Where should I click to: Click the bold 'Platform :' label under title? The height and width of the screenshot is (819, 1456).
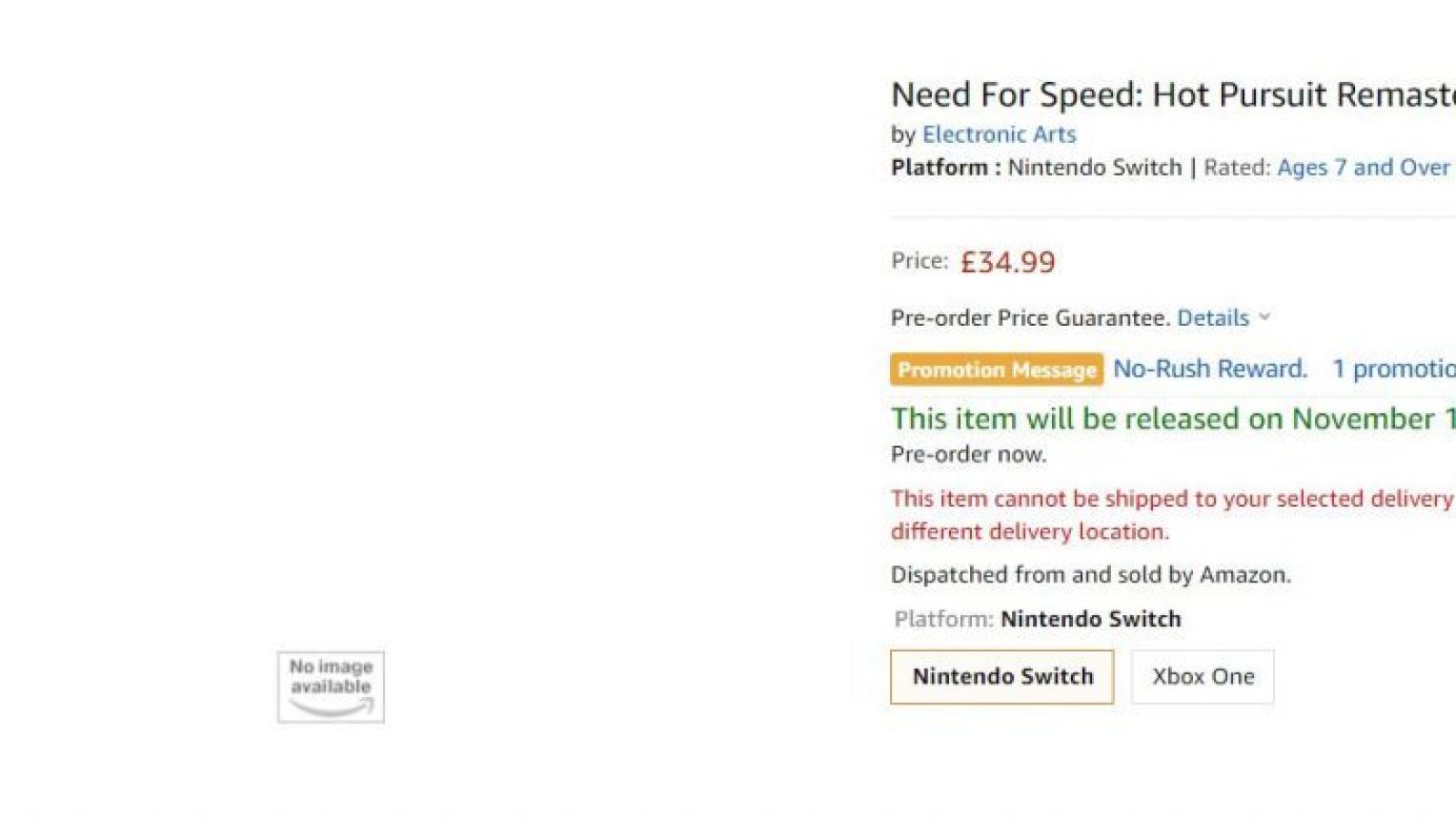945,167
